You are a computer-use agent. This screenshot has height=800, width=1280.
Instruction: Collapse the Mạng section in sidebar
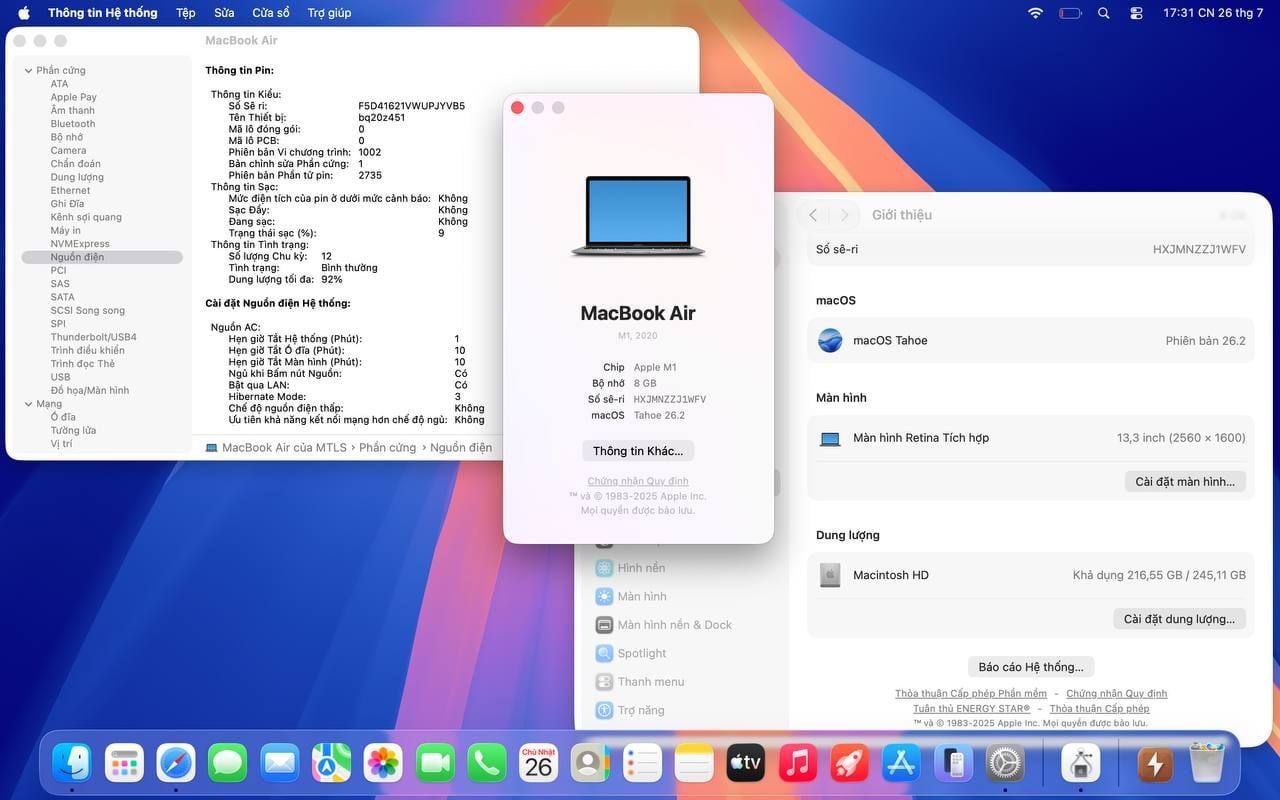pyautogui.click(x=28, y=404)
